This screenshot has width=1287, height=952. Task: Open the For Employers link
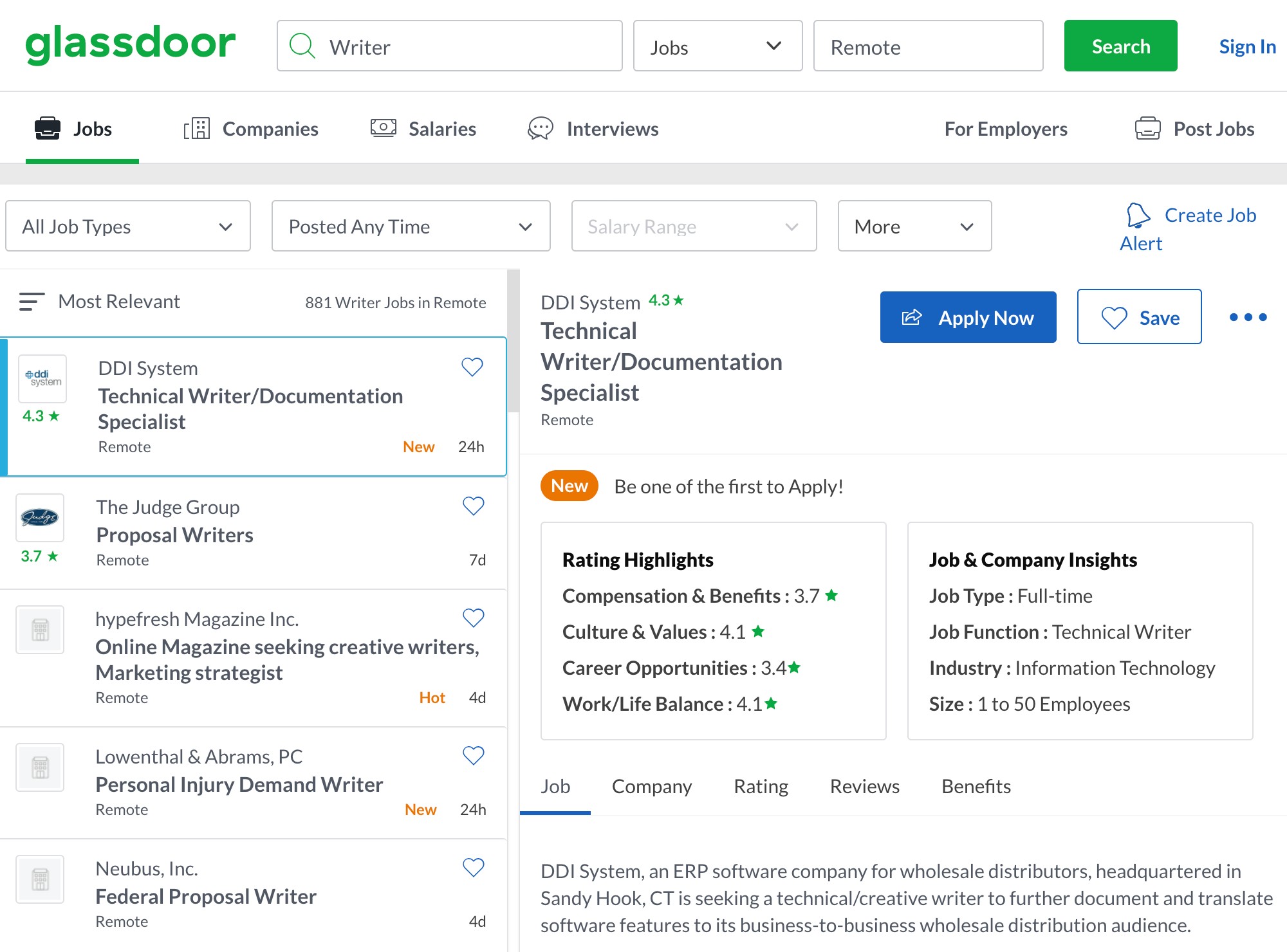click(x=1005, y=129)
